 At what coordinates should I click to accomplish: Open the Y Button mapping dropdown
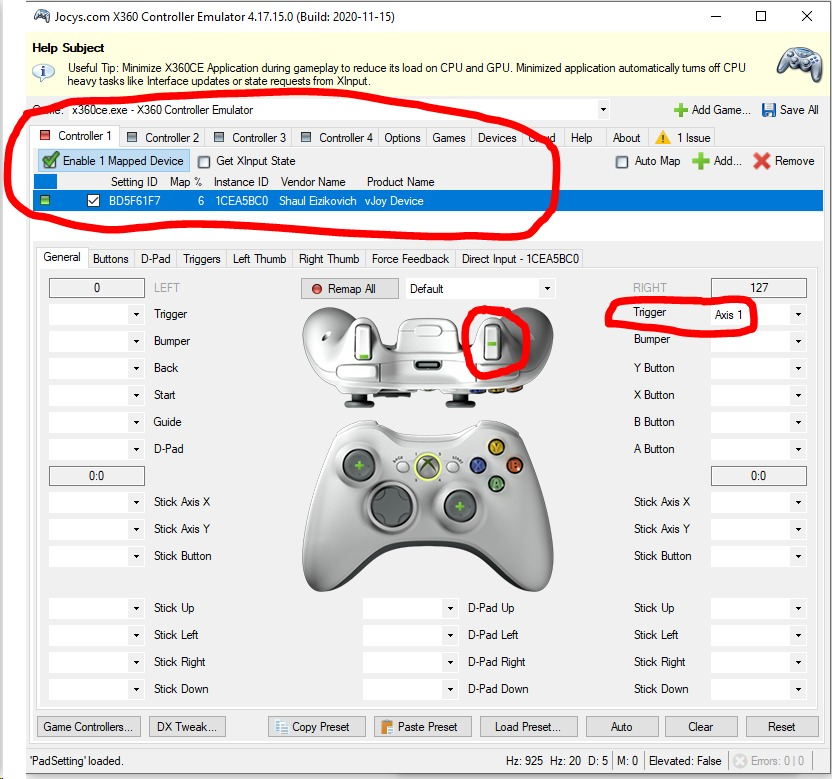click(x=799, y=368)
